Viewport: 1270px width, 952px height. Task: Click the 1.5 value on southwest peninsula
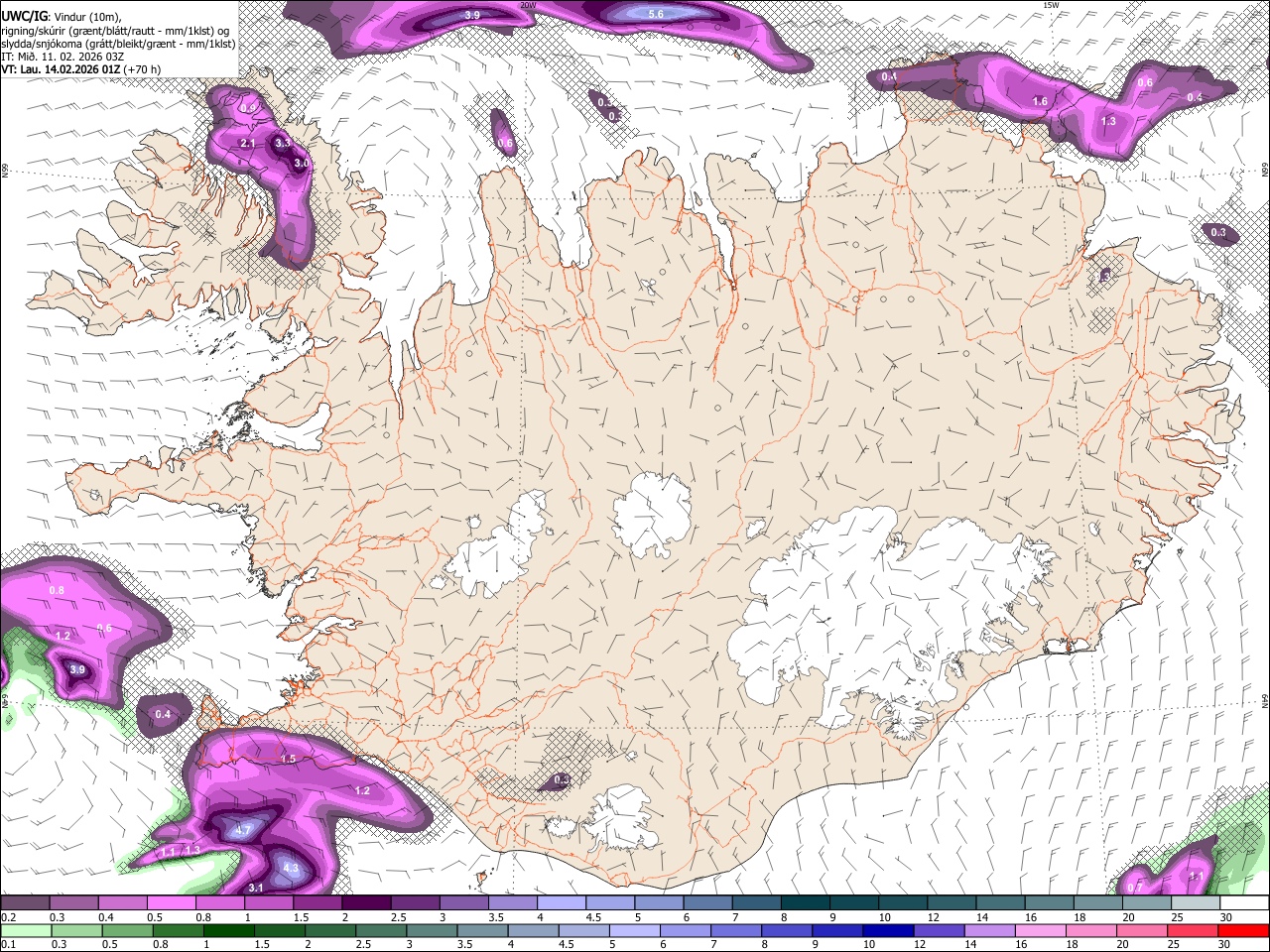[x=289, y=759]
